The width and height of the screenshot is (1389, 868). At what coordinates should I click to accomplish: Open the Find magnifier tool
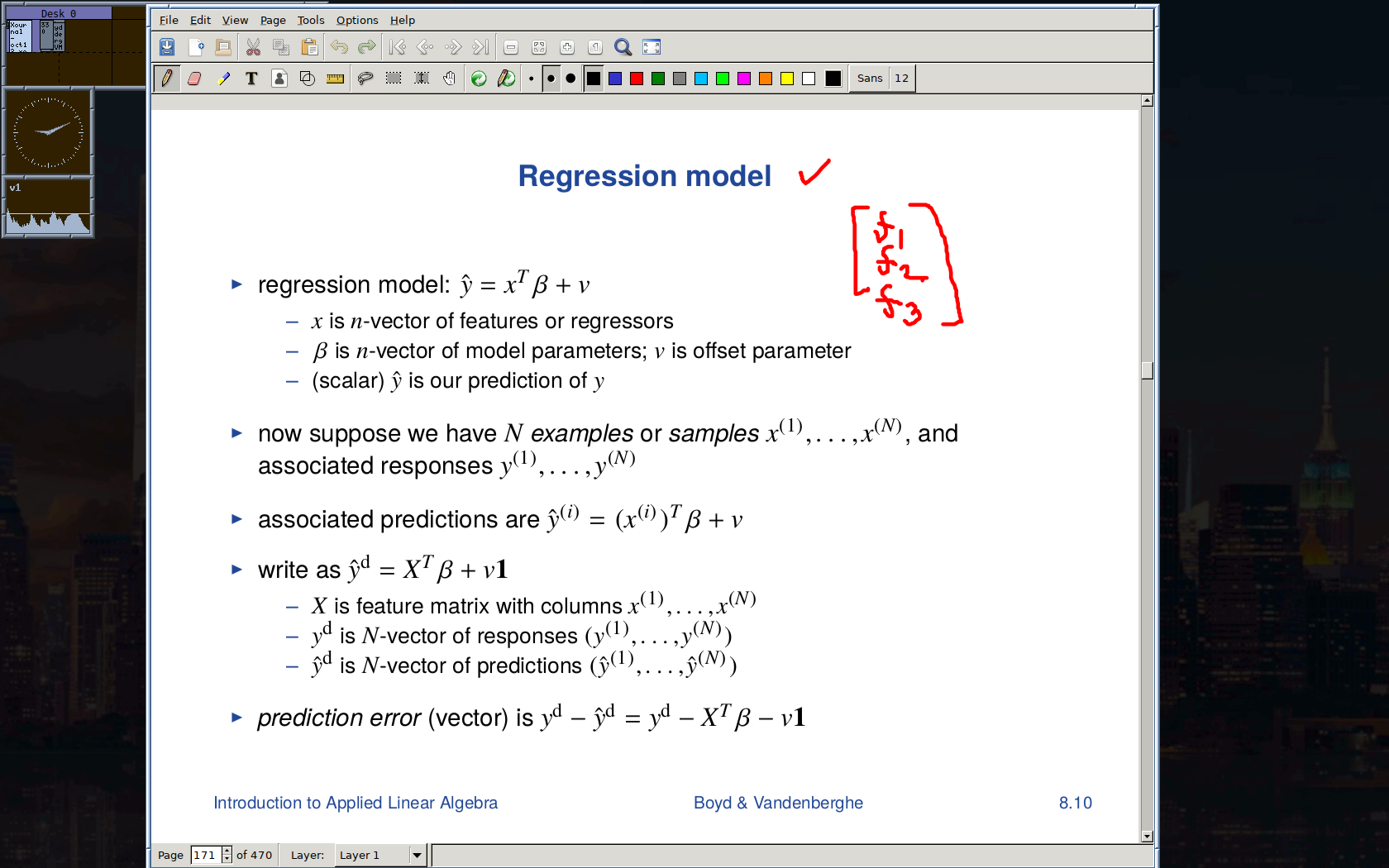click(x=623, y=47)
